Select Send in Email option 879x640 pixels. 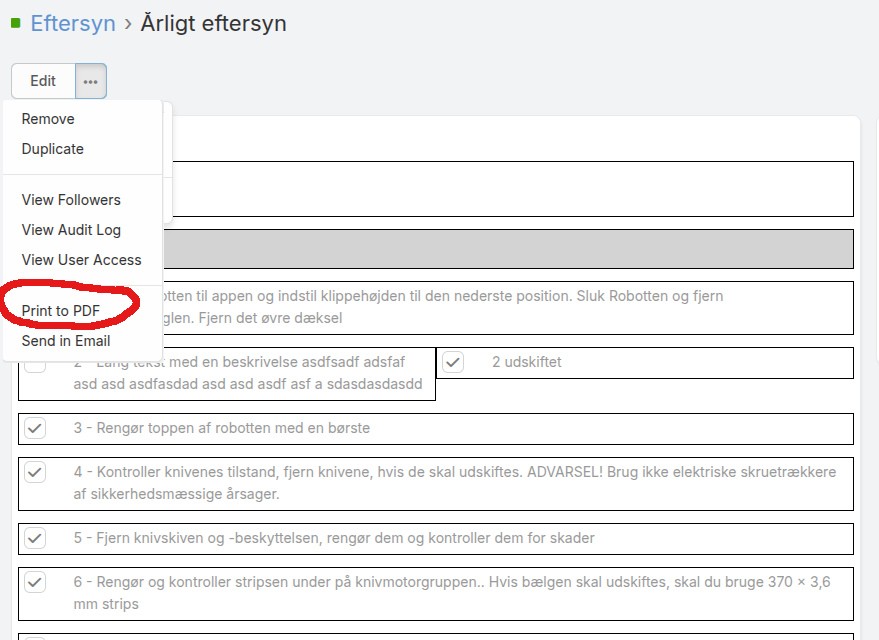tap(66, 341)
